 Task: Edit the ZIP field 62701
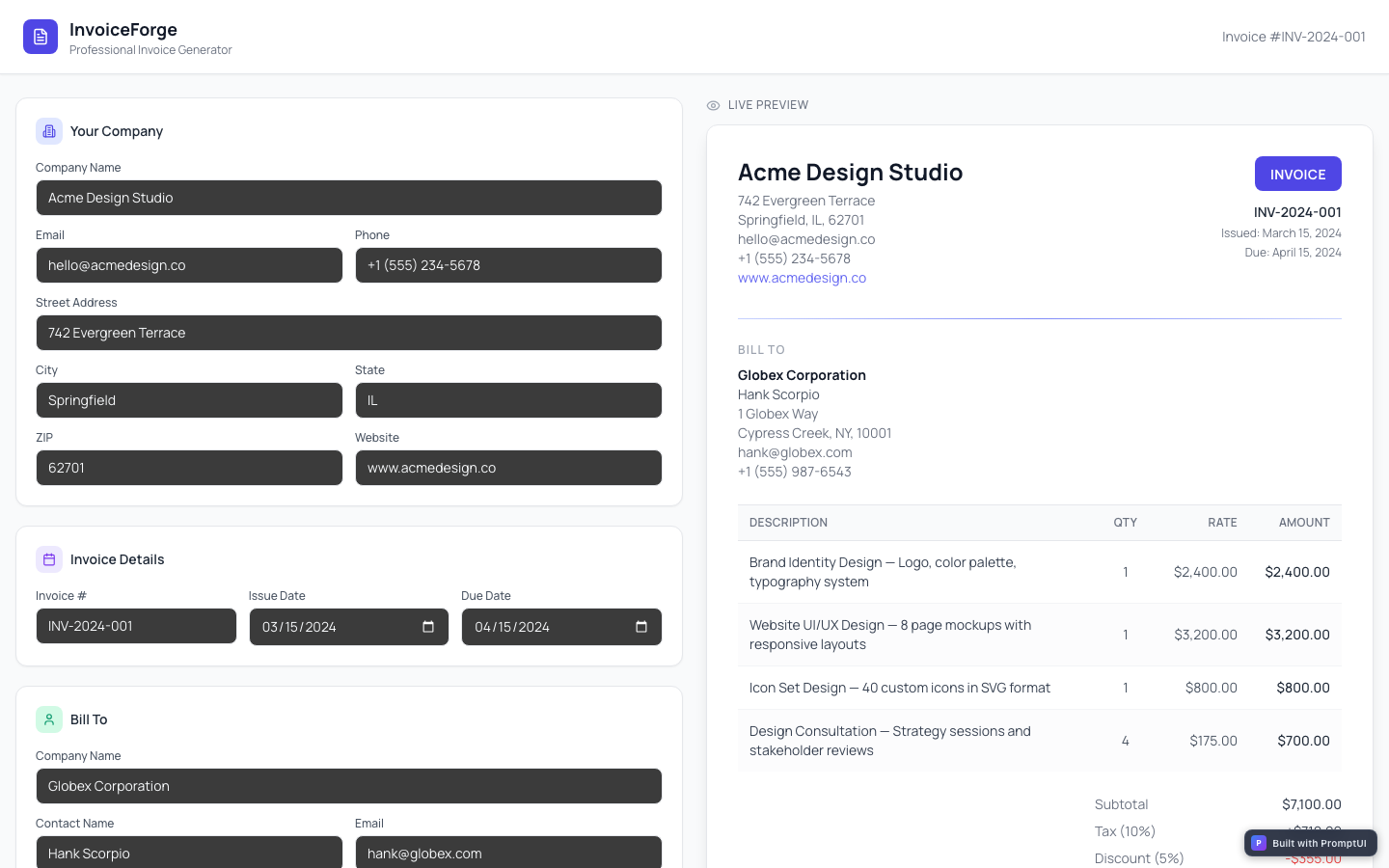(x=189, y=468)
